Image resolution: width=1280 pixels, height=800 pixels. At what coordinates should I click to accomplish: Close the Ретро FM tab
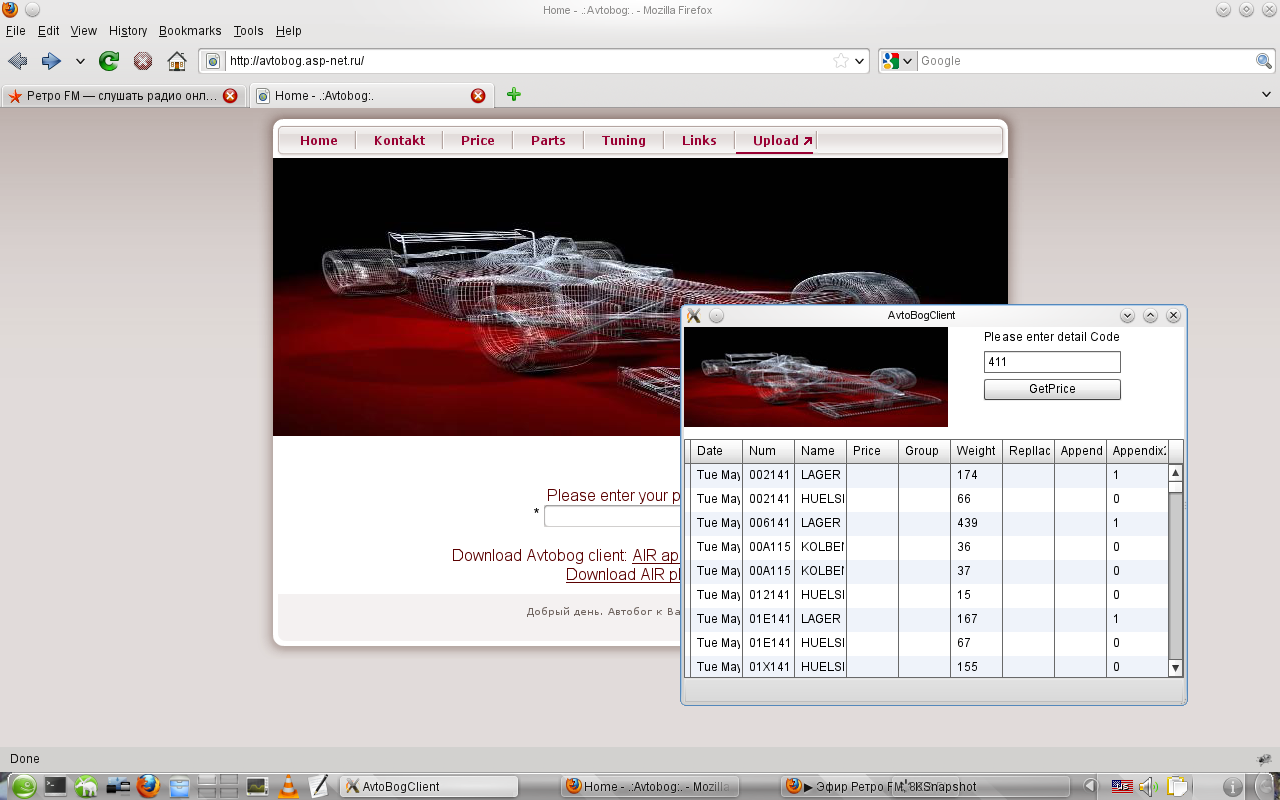[x=230, y=96]
